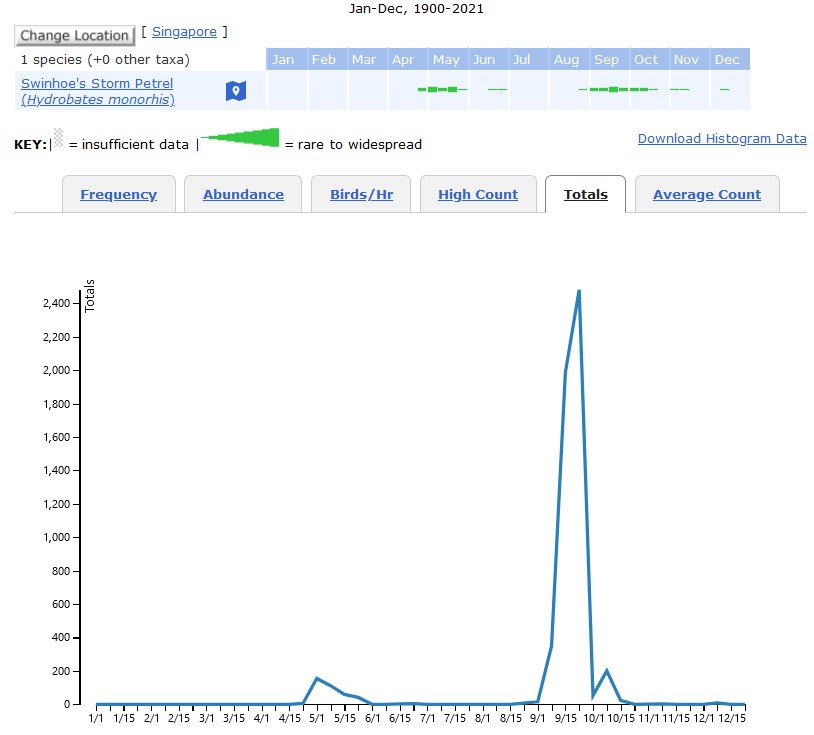Click the September peak on the line chart
The width and height of the screenshot is (814, 735).
pyautogui.click(x=579, y=292)
